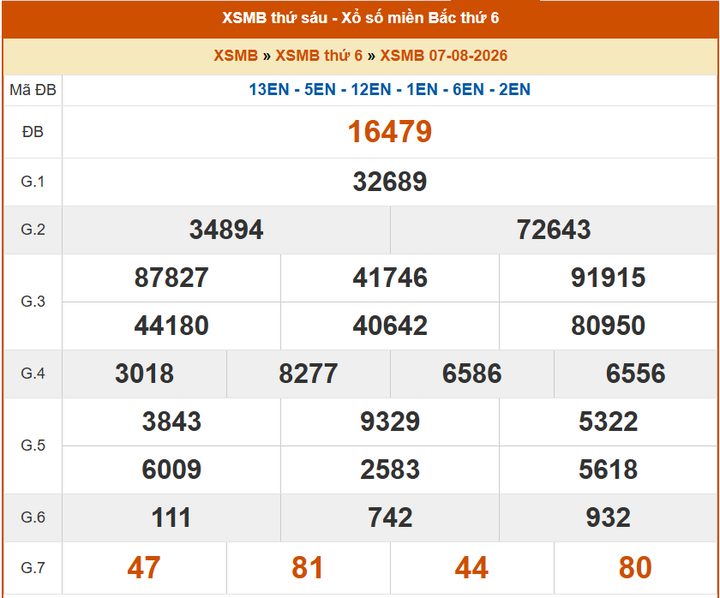Select G.2 result 34894
The width and height of the screenshot is (720, 598).
tap(226, 230)
